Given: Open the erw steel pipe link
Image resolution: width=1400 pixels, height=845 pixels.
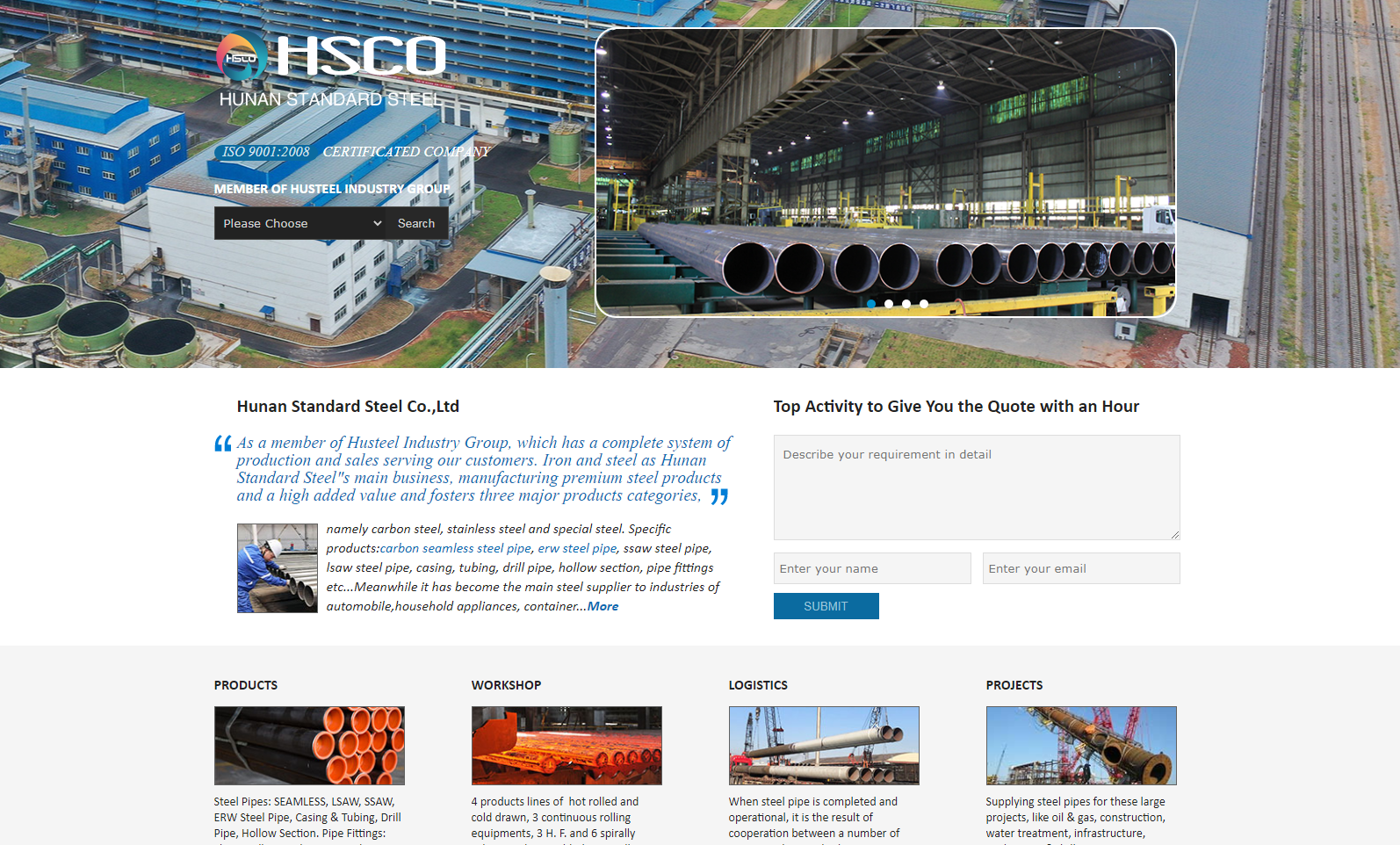Looking at the screenshot, I should pos(577,548).
